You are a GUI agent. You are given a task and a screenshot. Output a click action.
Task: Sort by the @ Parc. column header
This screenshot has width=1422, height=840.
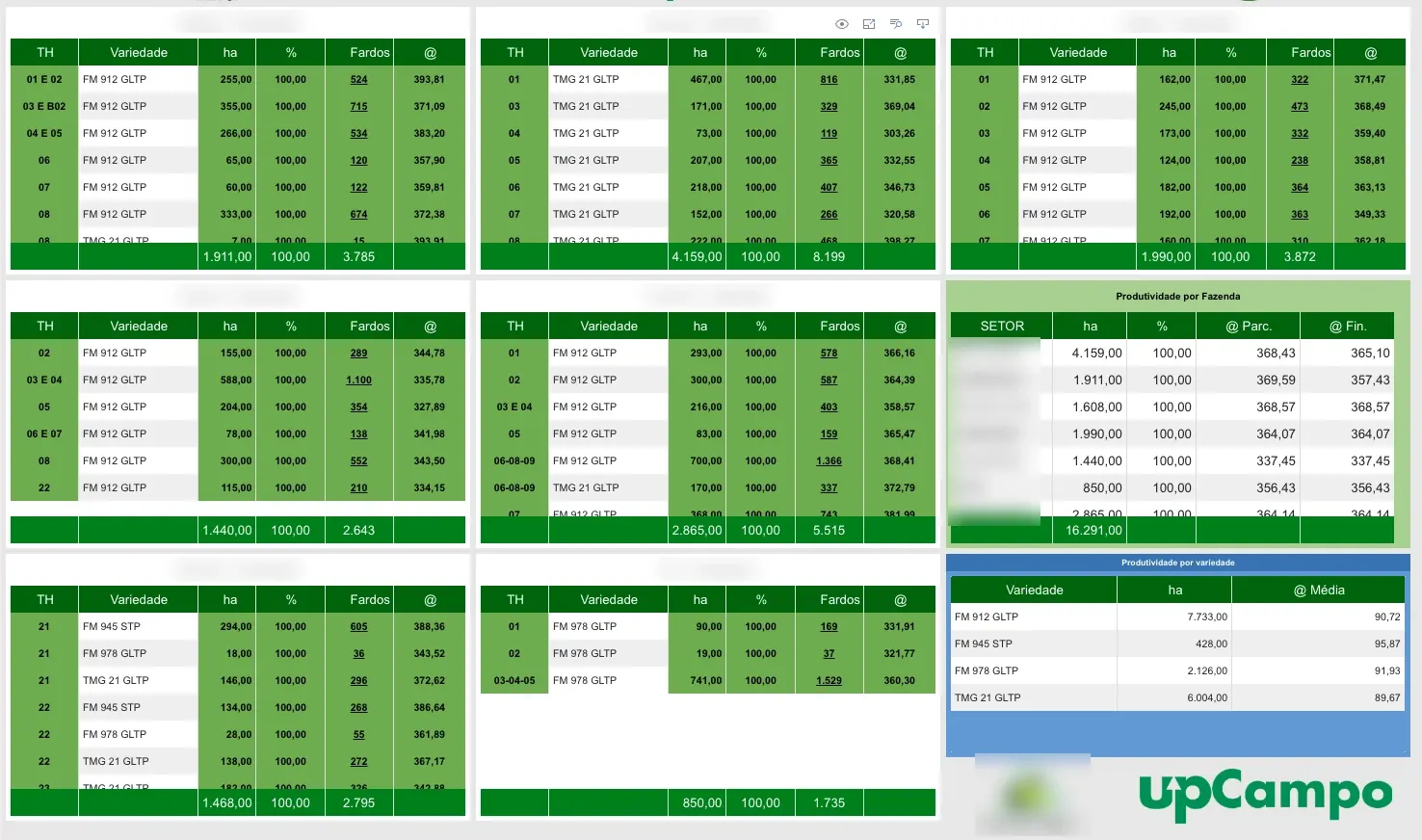(x=1249, y=326)
